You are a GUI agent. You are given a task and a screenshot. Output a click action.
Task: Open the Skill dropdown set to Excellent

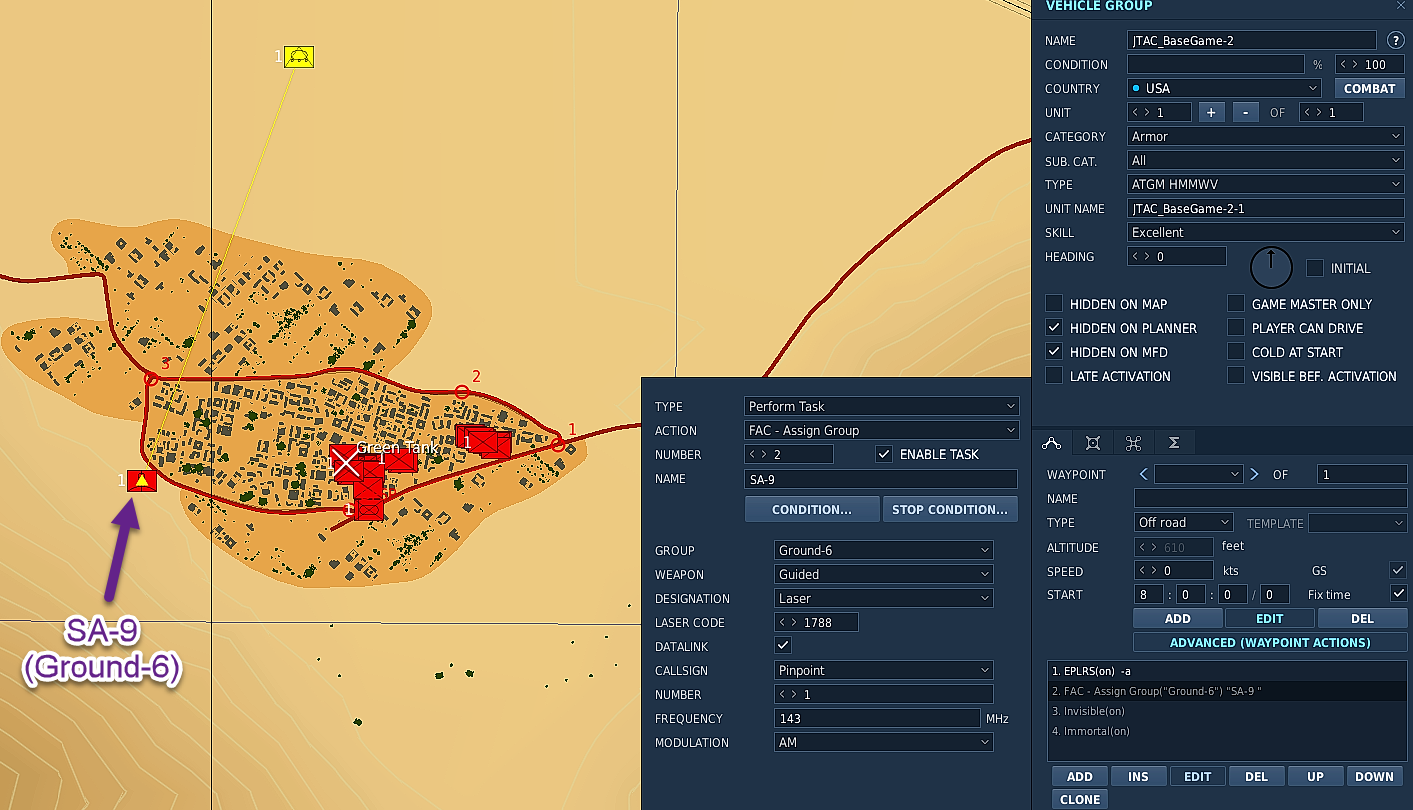[x=1266, y=232]
